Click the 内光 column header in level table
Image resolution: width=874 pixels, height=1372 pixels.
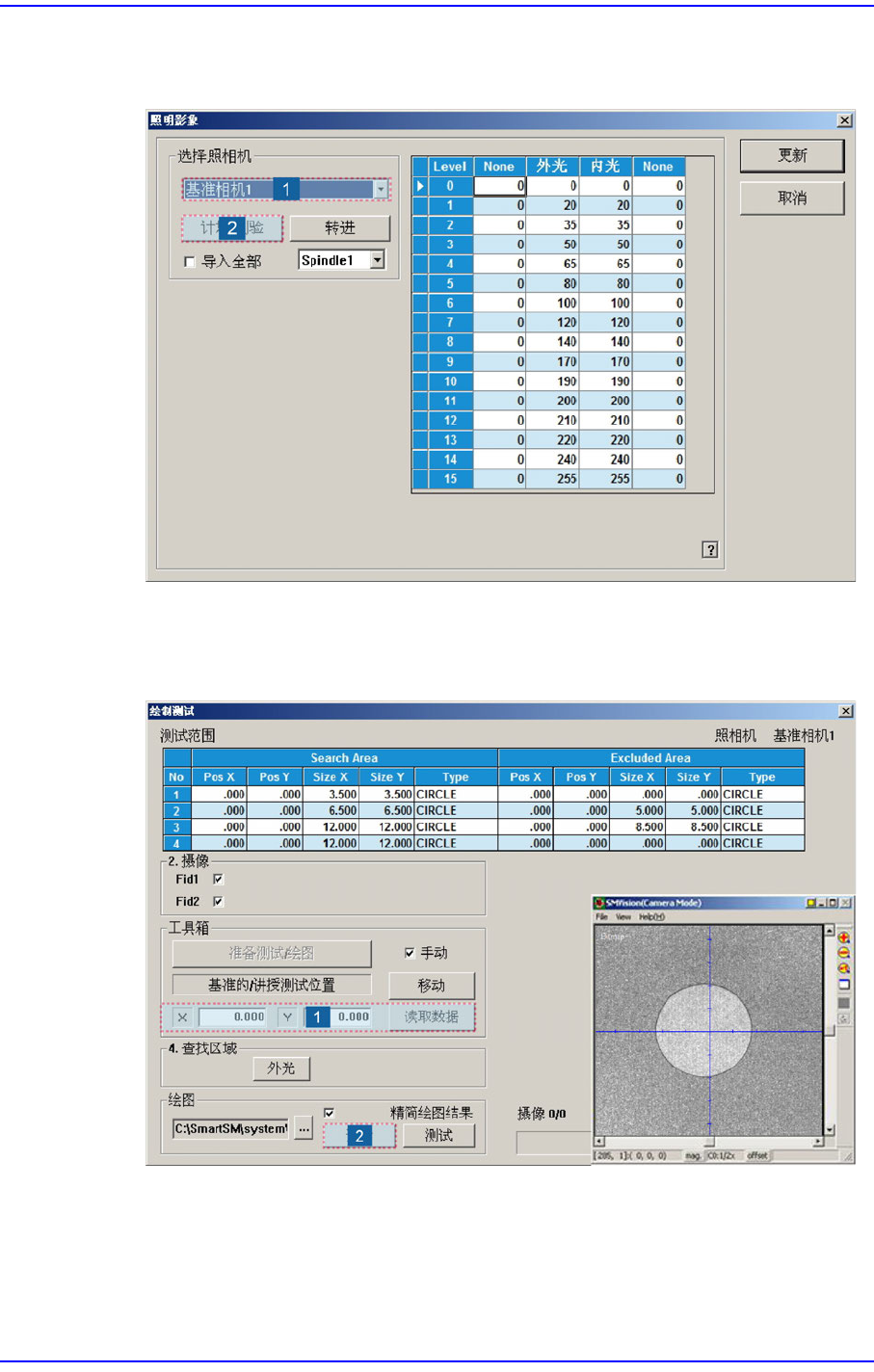point(605,167)
